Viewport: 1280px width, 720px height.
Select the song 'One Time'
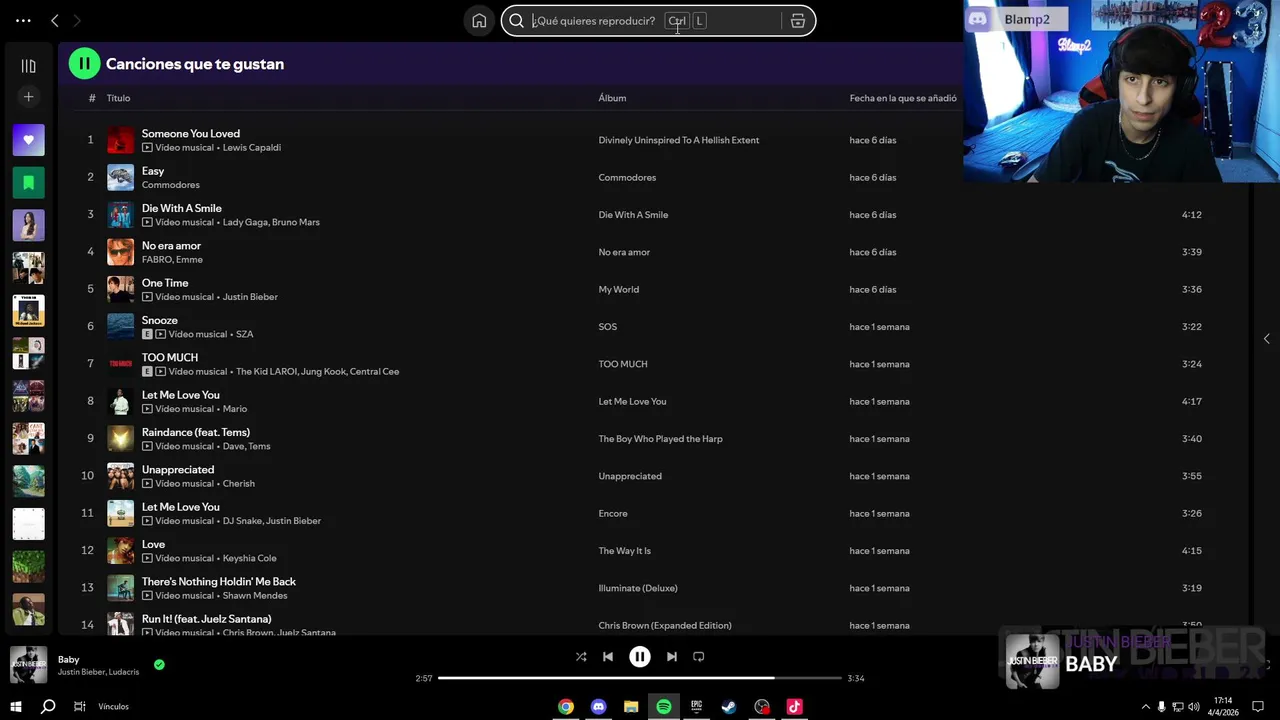pyautogui.click(x=165, y=283)
